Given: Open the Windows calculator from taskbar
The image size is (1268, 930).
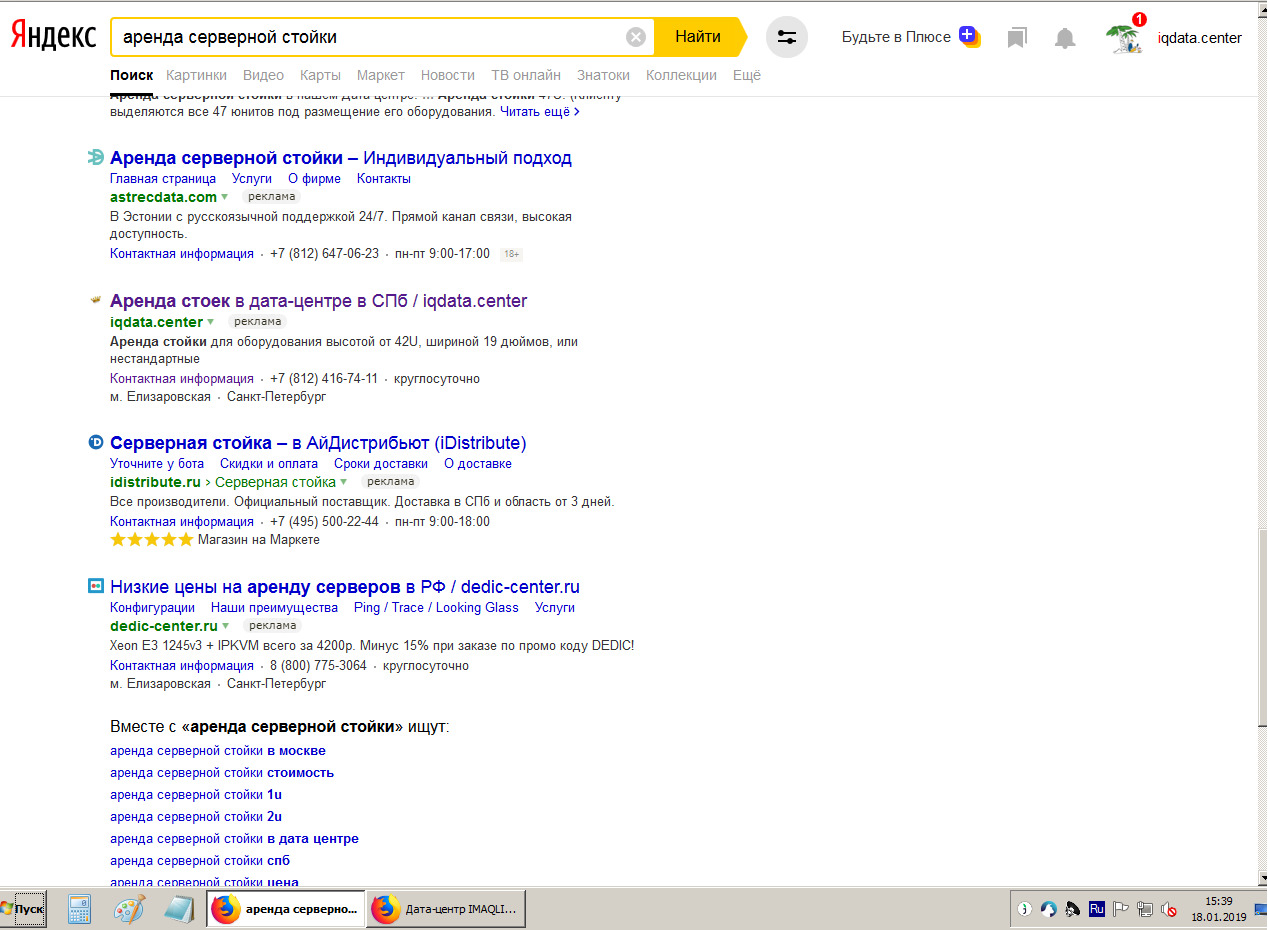Looking at the screenshot, I should click(x=79, y=909).
